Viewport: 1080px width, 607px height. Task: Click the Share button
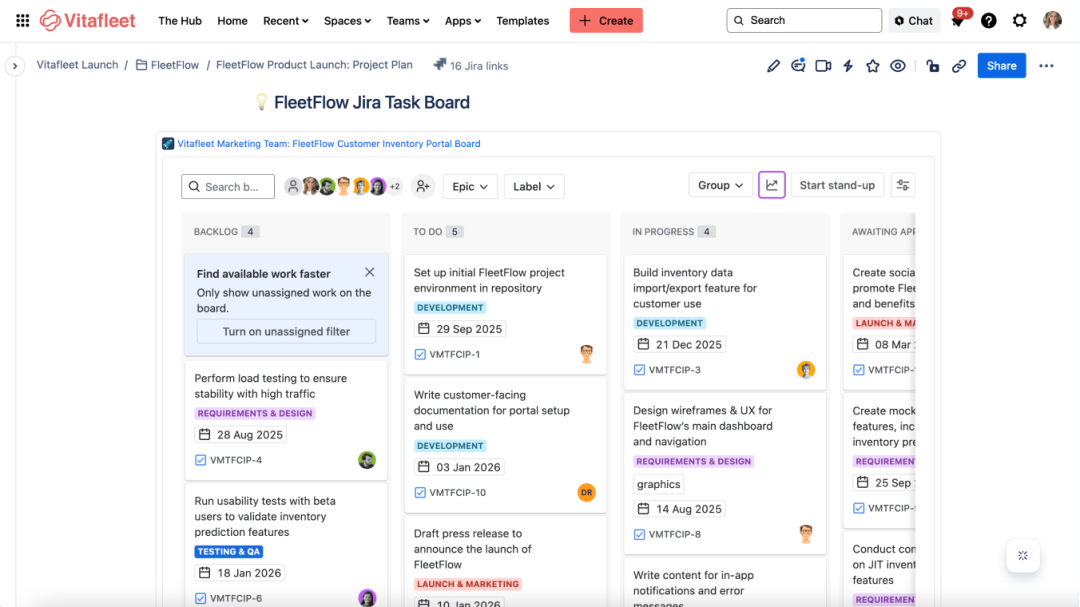coord(1001,65)
